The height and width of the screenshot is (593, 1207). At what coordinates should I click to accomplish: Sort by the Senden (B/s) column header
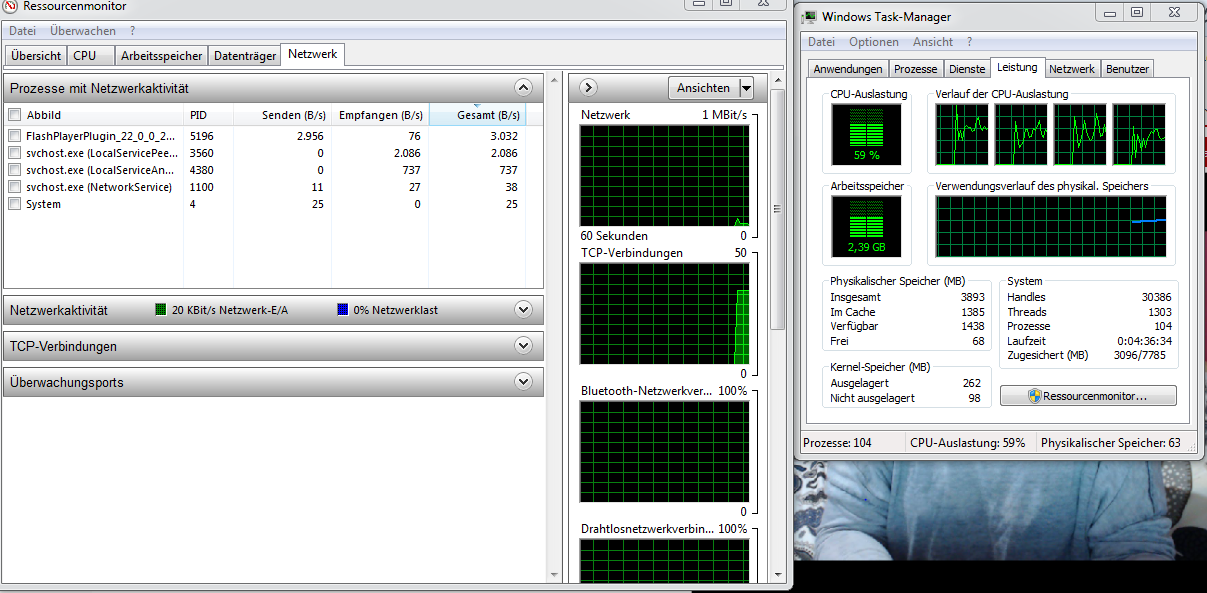click(x=281, y=115)
